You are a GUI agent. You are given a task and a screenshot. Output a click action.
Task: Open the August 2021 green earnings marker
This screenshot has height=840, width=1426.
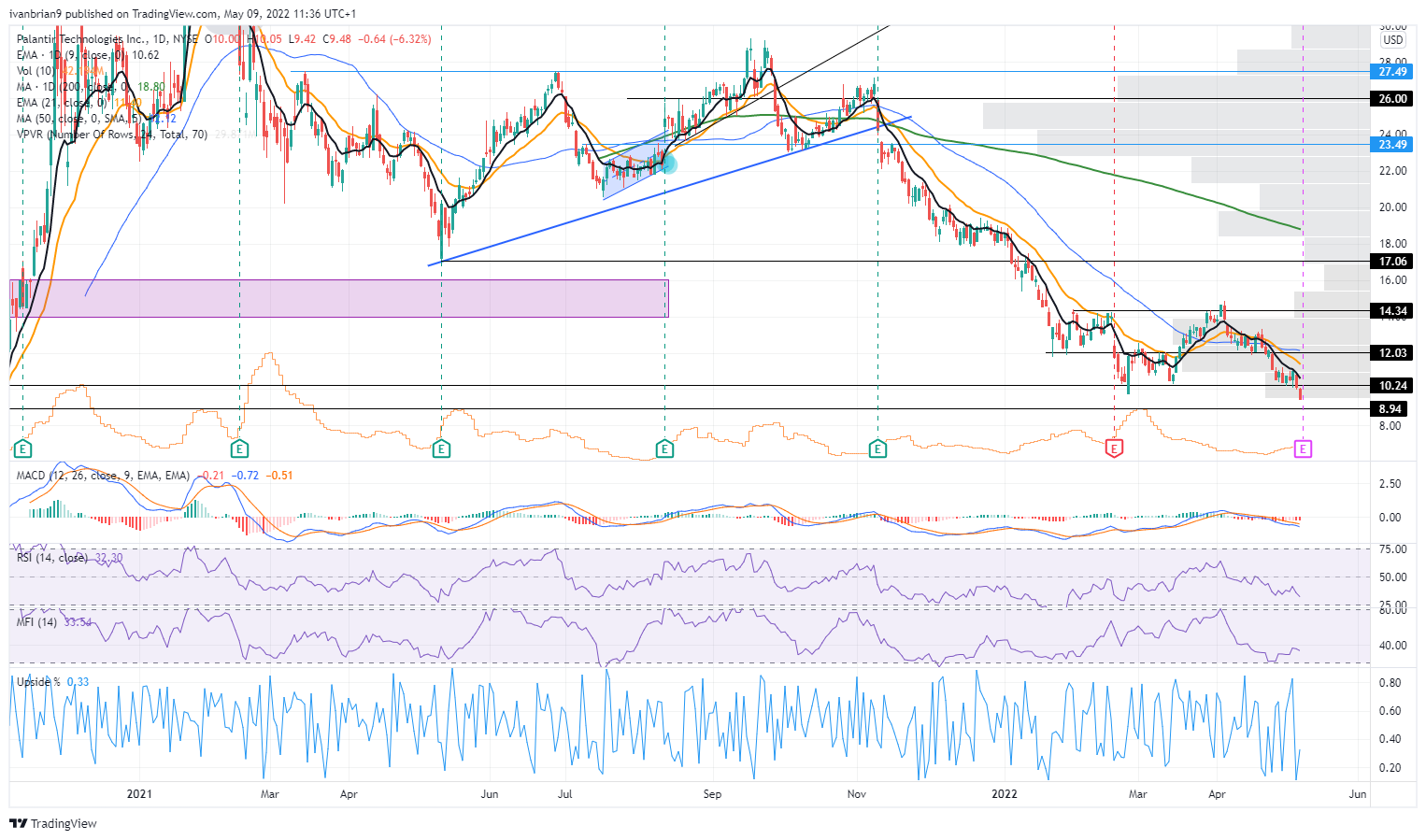point(664,449)
